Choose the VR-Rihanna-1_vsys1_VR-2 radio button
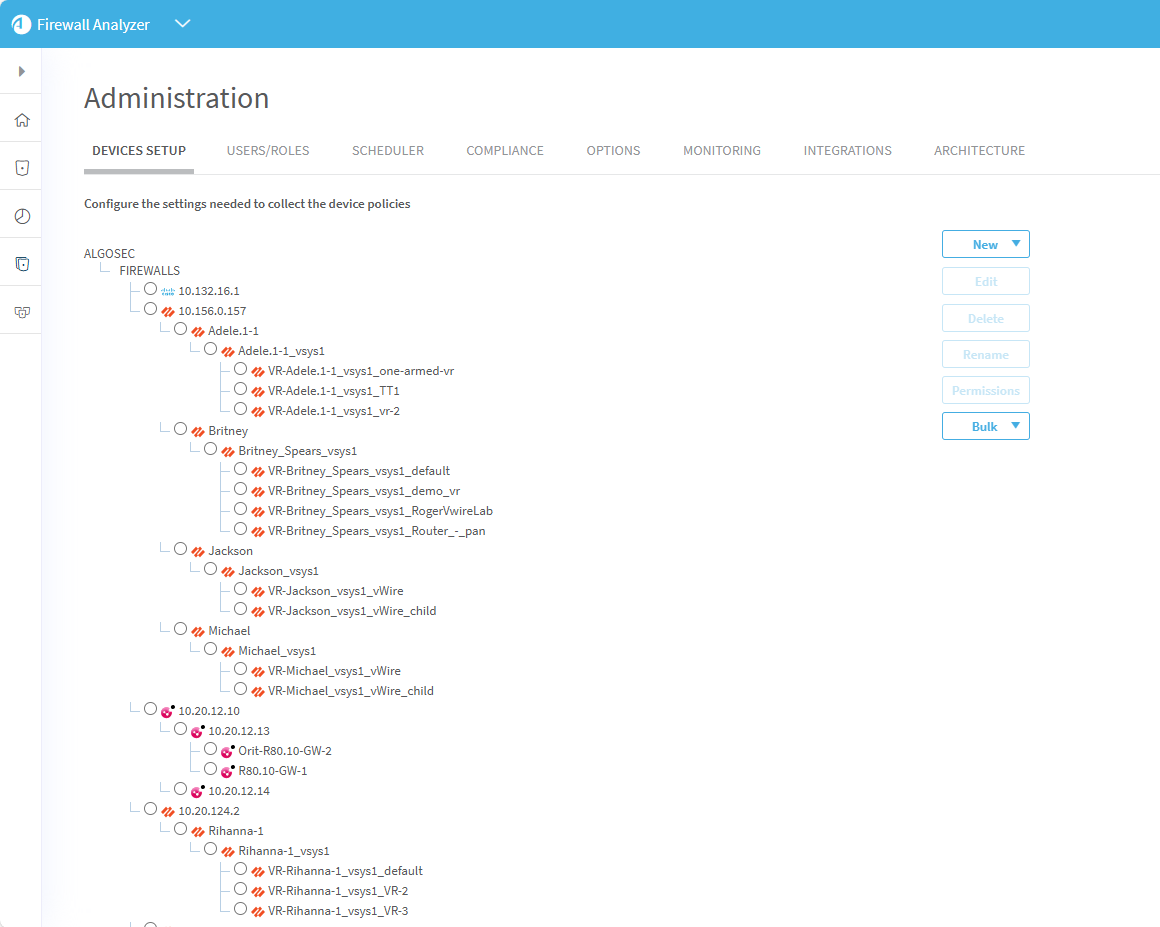Image resolution: width=1160 pixels, height=927 pixels. tap(240, 889)
